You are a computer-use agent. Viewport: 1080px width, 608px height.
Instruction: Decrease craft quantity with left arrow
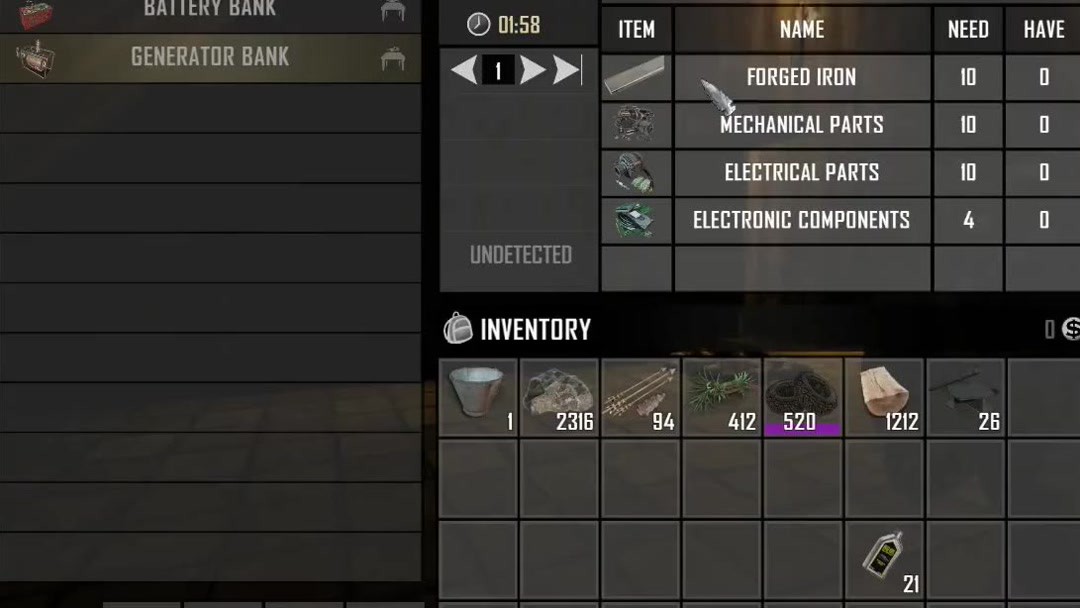pyautogui.click(x=464, y=70)
